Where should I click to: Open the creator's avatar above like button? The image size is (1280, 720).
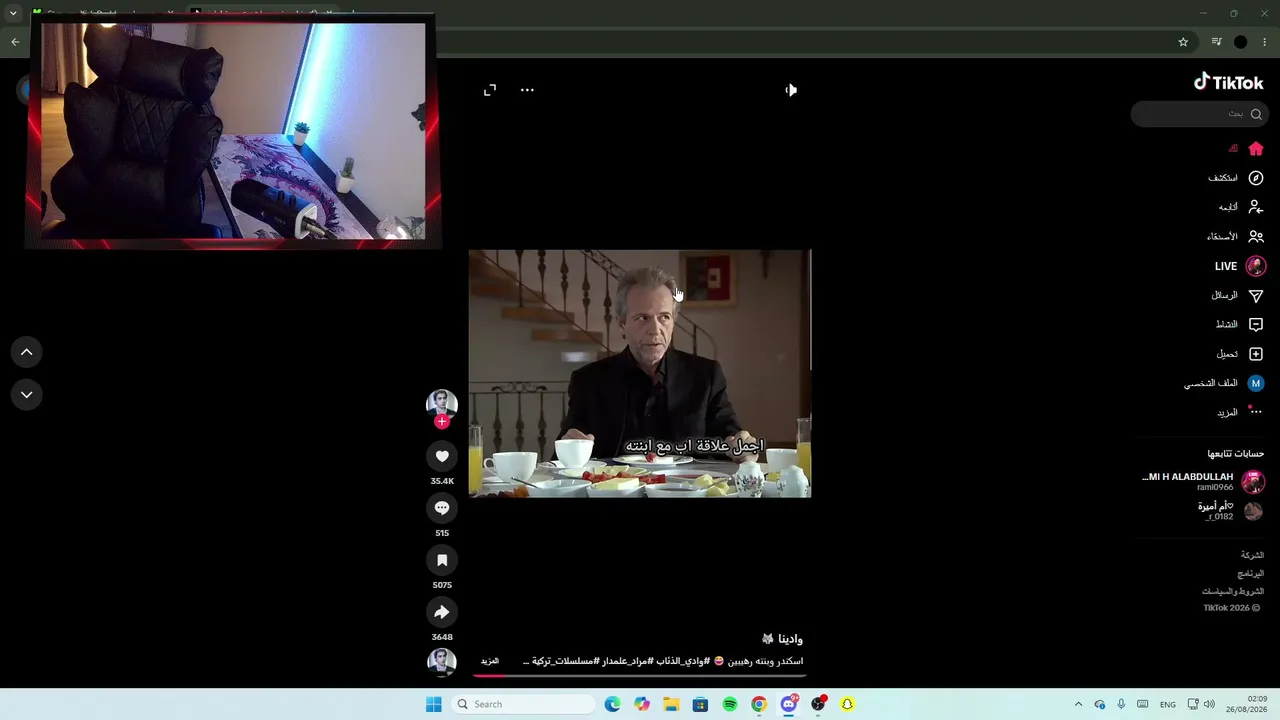[x=442, y=403]
